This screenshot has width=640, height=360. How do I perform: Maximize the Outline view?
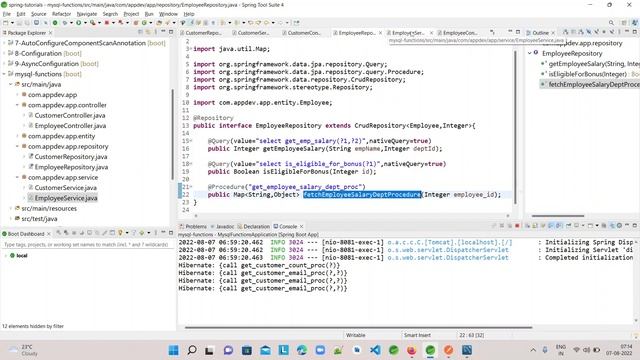[635, 32]
